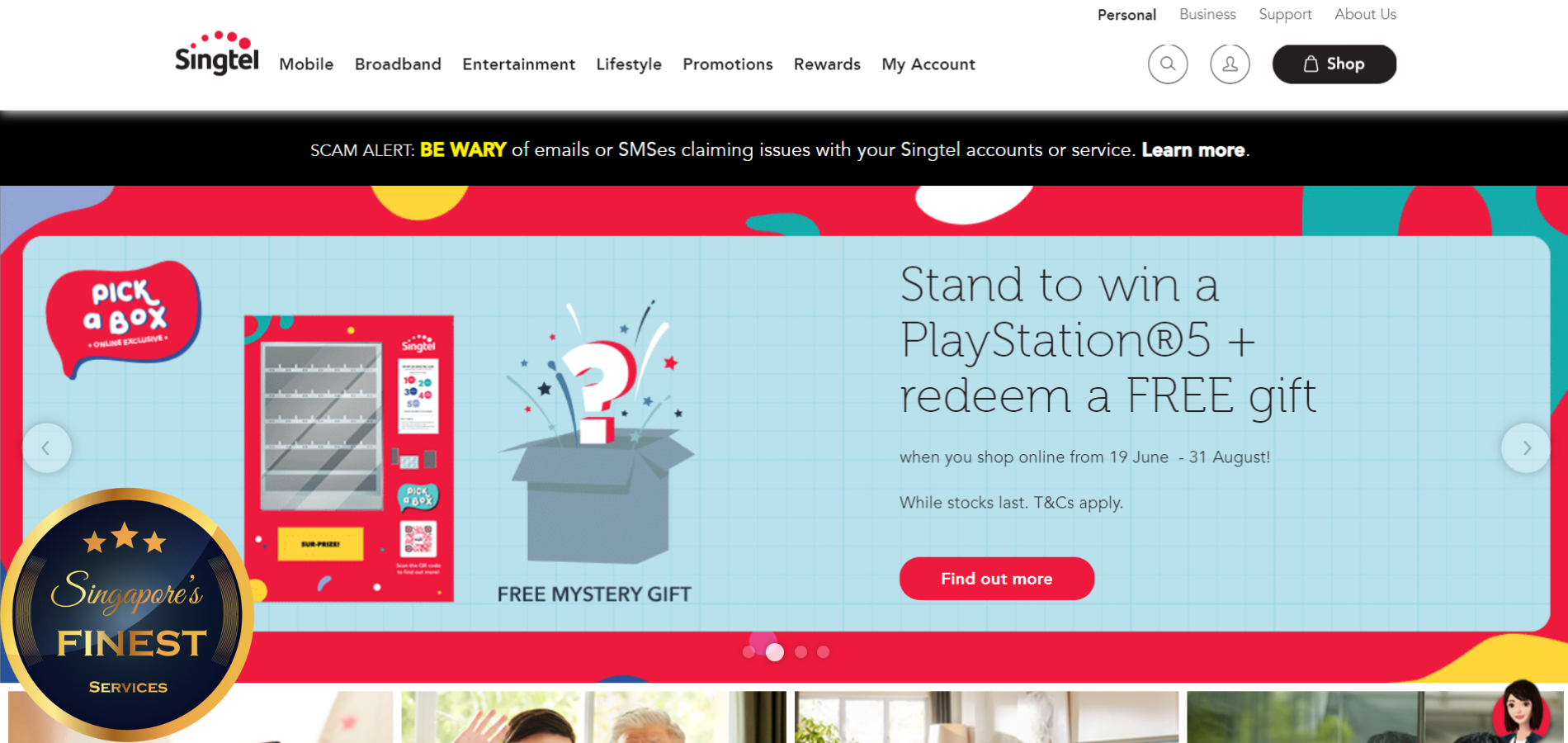1568x743 pixels.
Task: Select the active second carousel dot
Action: click(774, 652)
